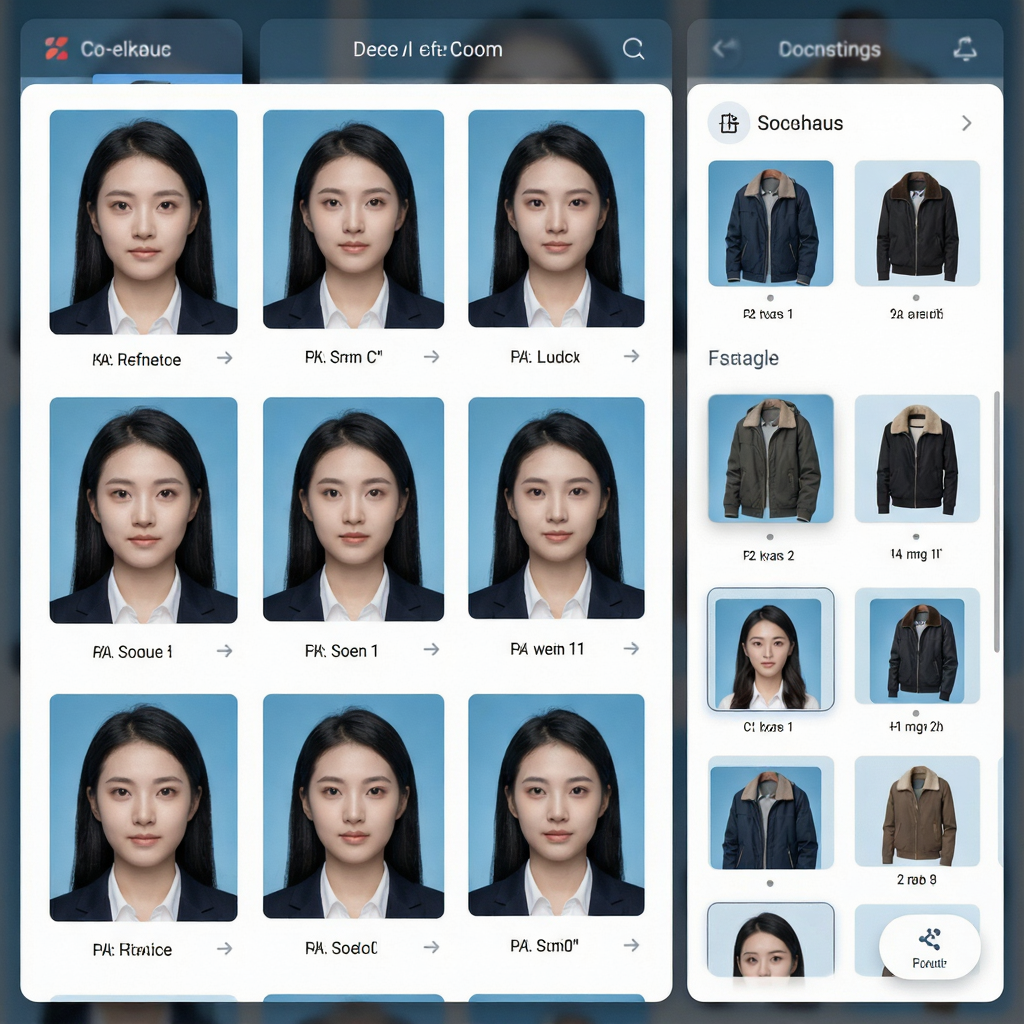Screen dimensions: 1024x1024
Task: Click the floating share button
Action: point(929,946)
